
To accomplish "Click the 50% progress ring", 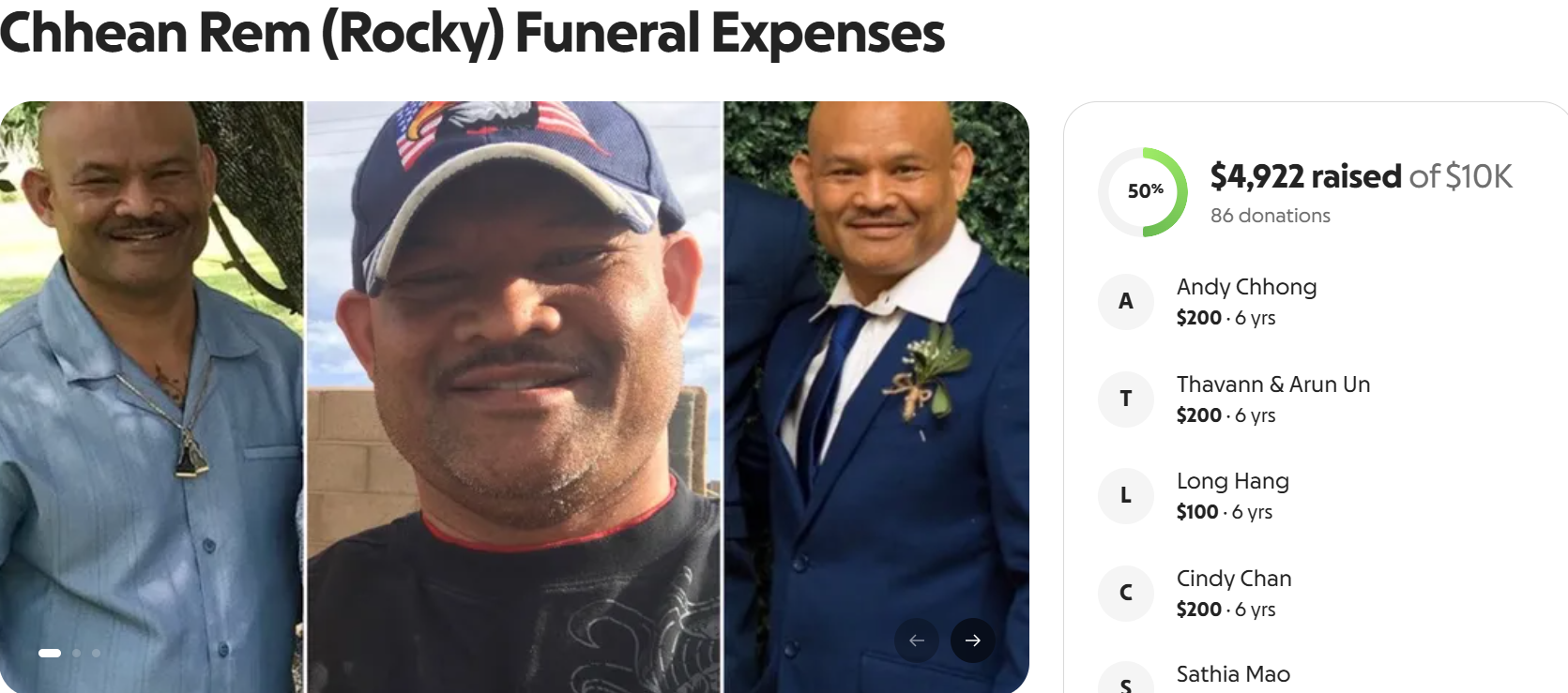I will pyautogui.click(x=1143, y=192).
